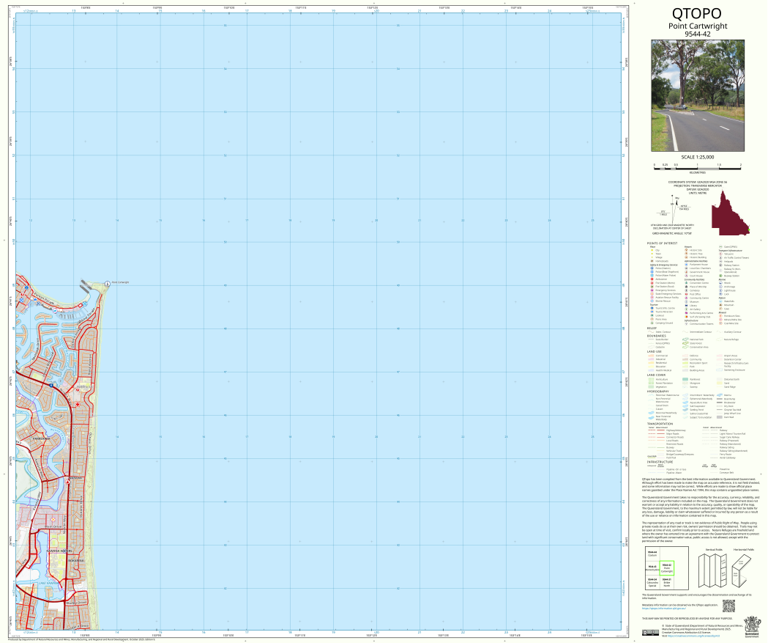Click the breakwater jetties at the river mouth

pos(85,285)
